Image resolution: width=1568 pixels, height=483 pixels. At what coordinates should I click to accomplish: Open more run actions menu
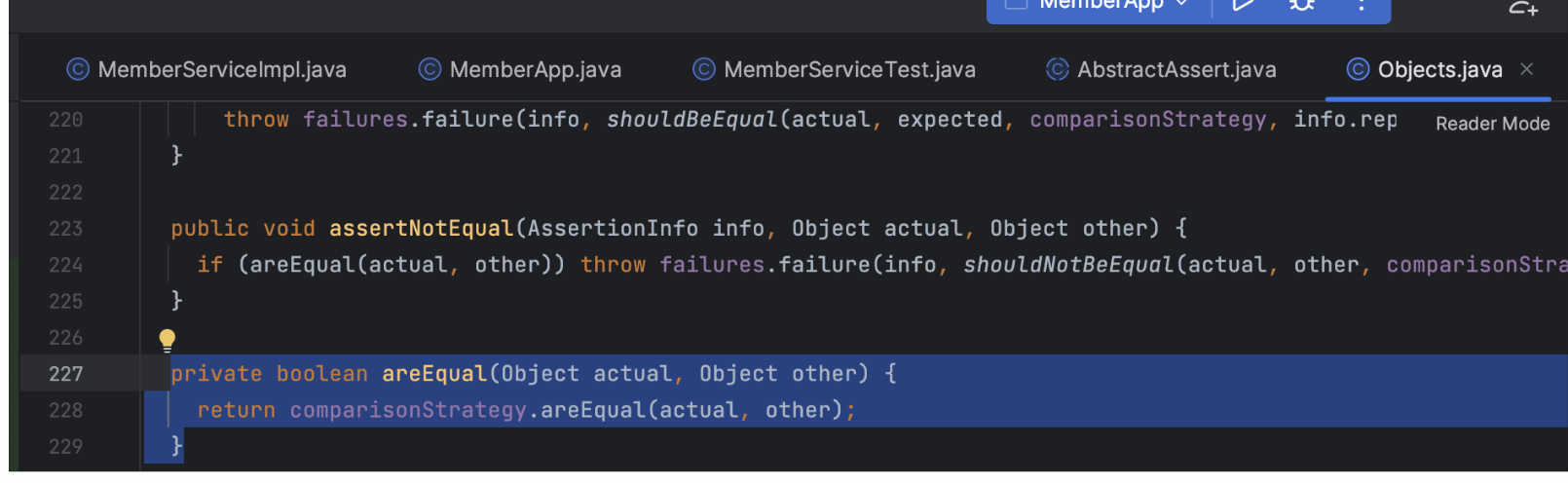pos(1362,5)
